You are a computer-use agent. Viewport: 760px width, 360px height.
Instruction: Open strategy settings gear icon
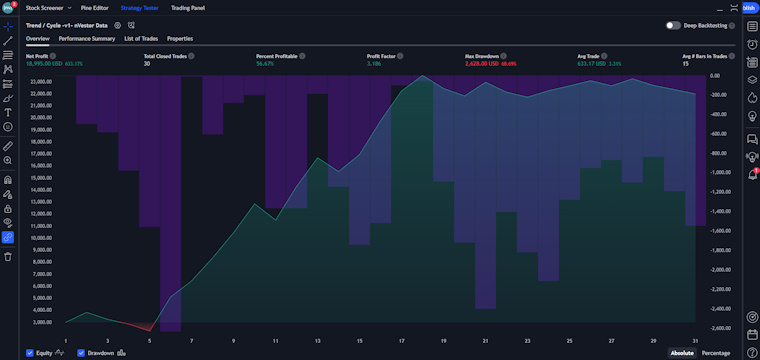point(117,26)
